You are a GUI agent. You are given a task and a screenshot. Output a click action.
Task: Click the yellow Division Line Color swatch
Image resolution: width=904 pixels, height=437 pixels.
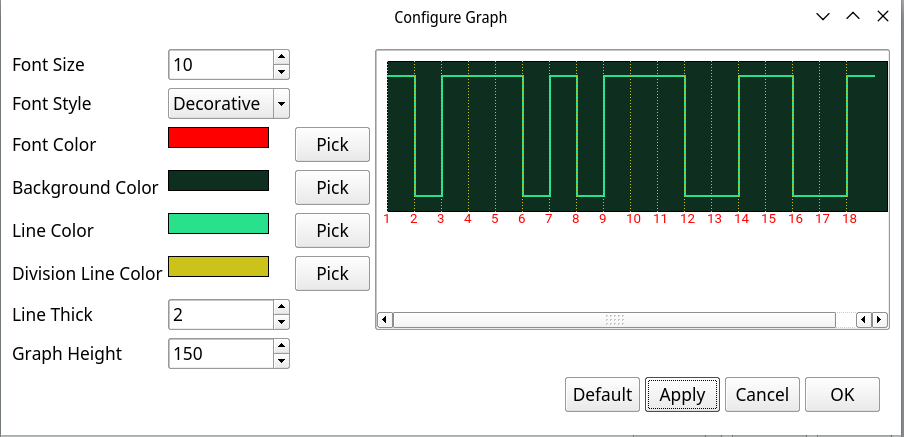pyautogui.click(x=219, y=266)
